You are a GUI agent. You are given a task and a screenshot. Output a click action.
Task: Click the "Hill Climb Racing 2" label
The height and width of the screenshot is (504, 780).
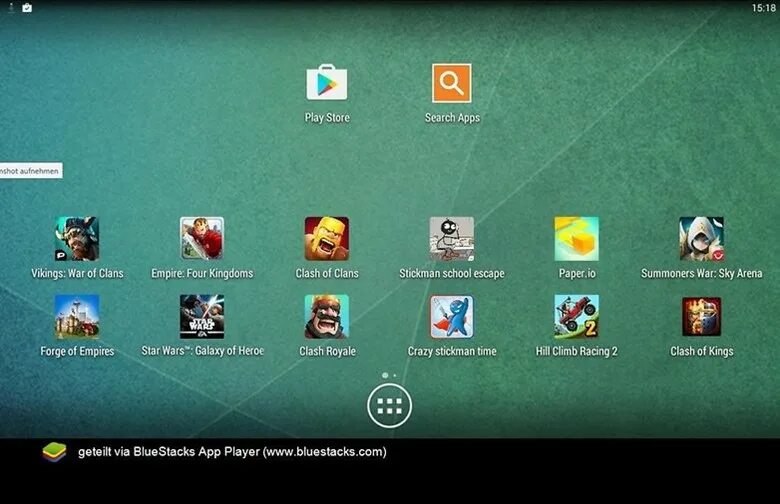(x=577, y=351)
